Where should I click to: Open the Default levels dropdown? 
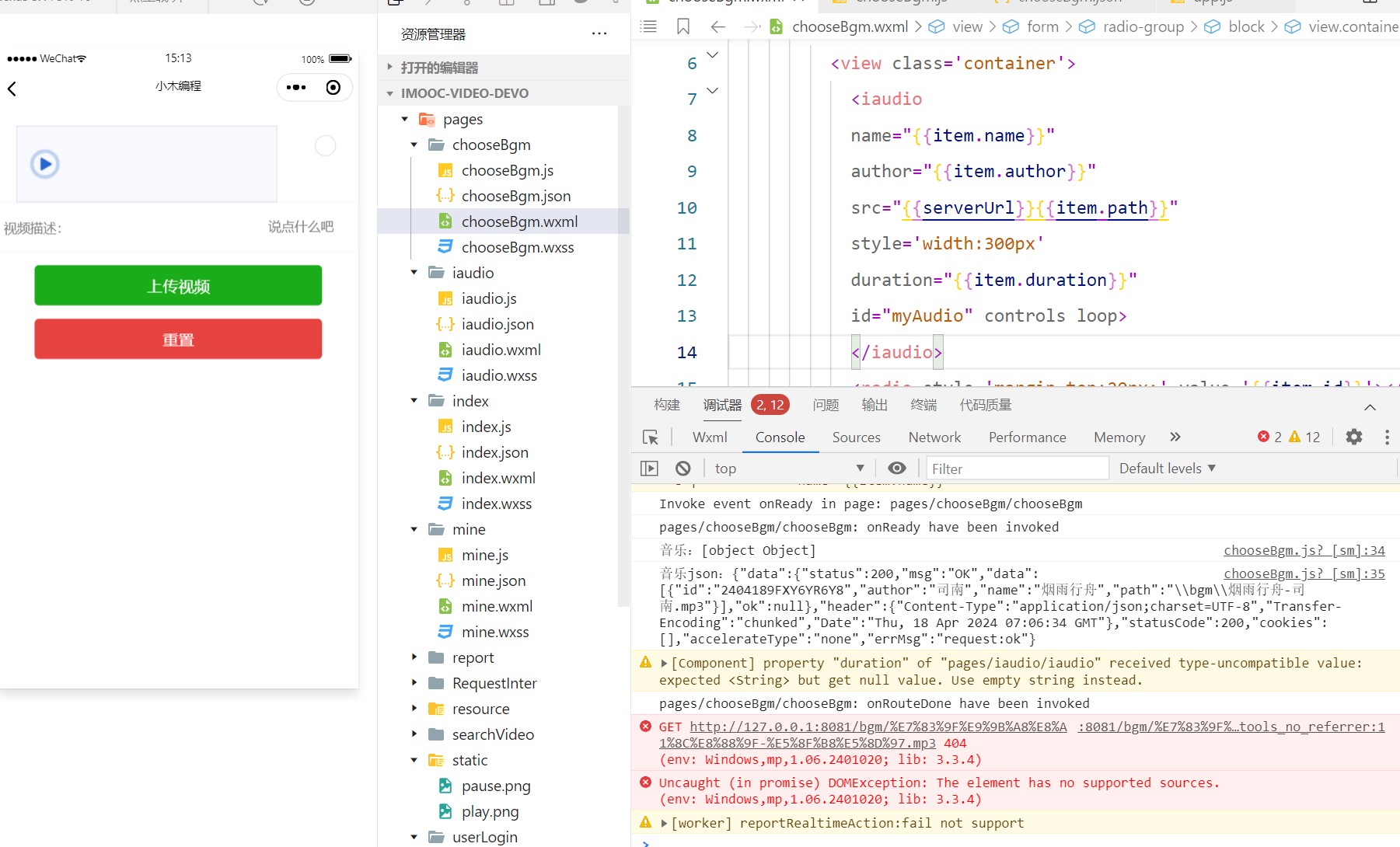pos(1167,469)
